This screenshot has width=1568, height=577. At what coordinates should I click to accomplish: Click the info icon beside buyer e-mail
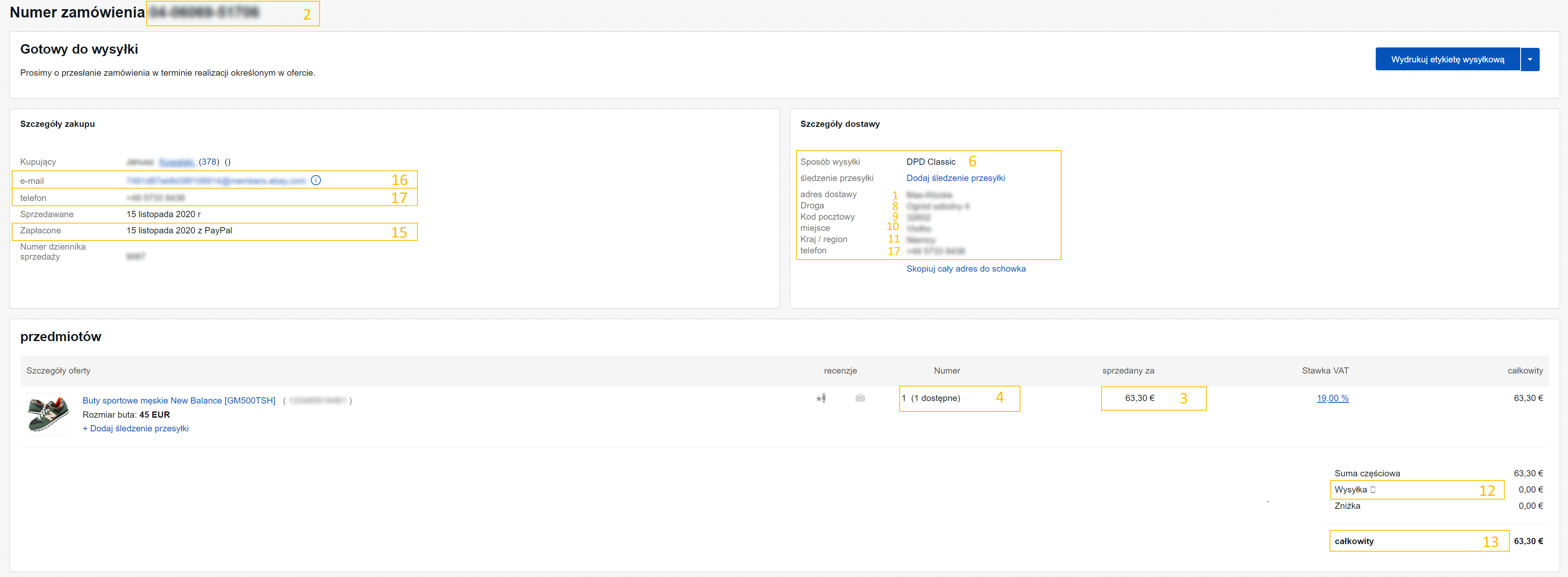click(315, 180)
